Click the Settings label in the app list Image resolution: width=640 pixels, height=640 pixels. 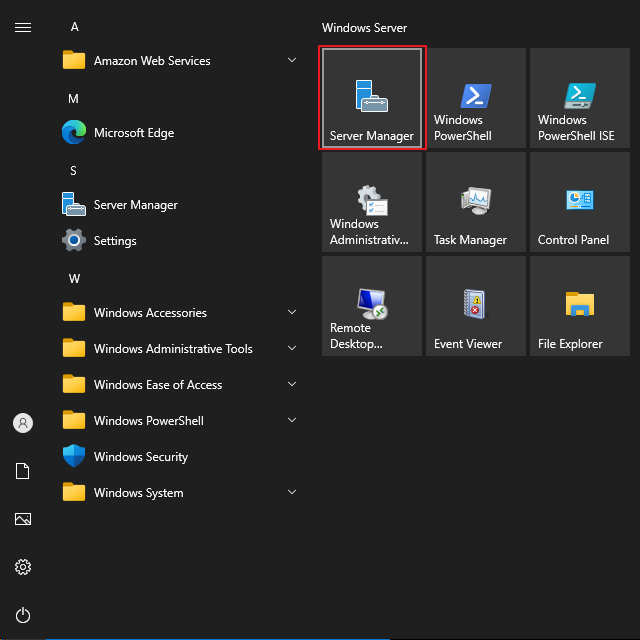pos(115,241)
